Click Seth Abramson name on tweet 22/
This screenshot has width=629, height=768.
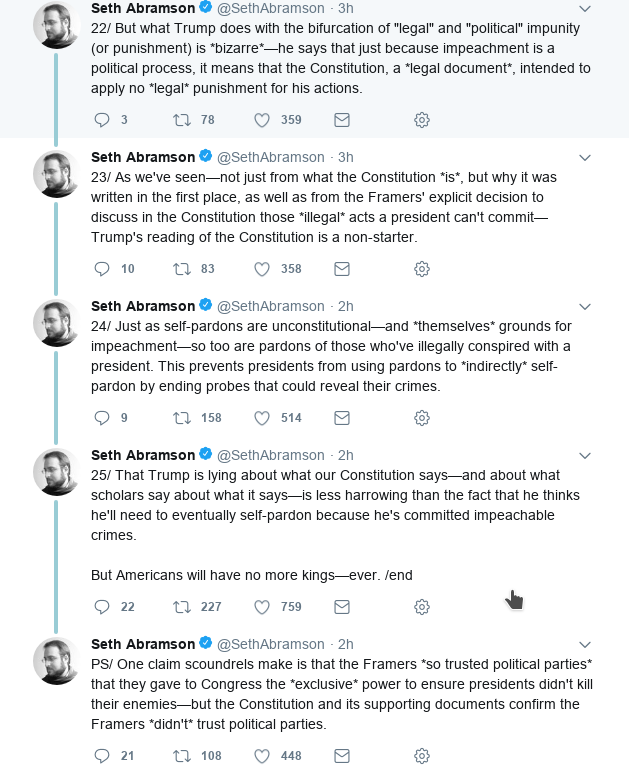(143, 8)
